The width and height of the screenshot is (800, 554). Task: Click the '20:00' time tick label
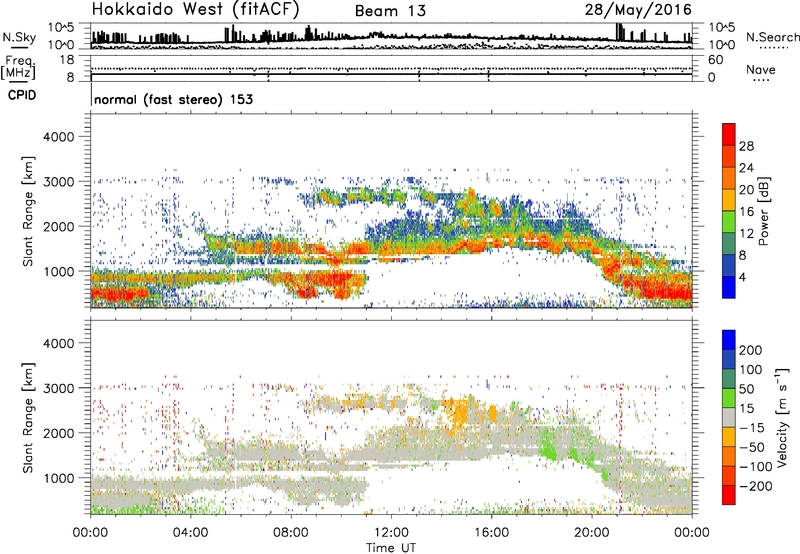coord(591,533)
